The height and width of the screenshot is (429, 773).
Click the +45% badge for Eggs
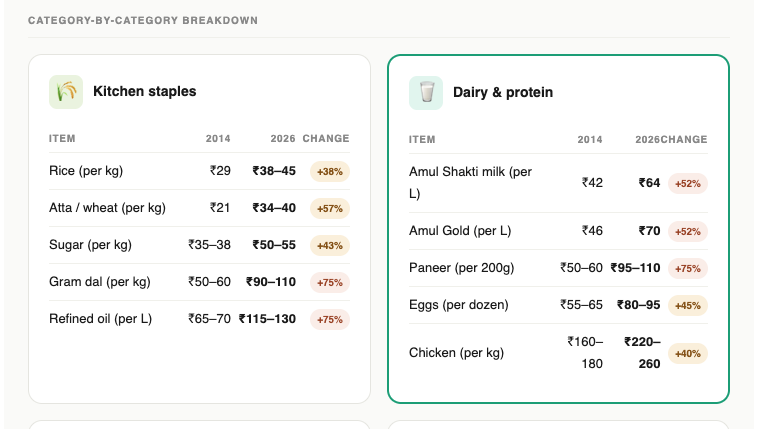tap(688, 306)
